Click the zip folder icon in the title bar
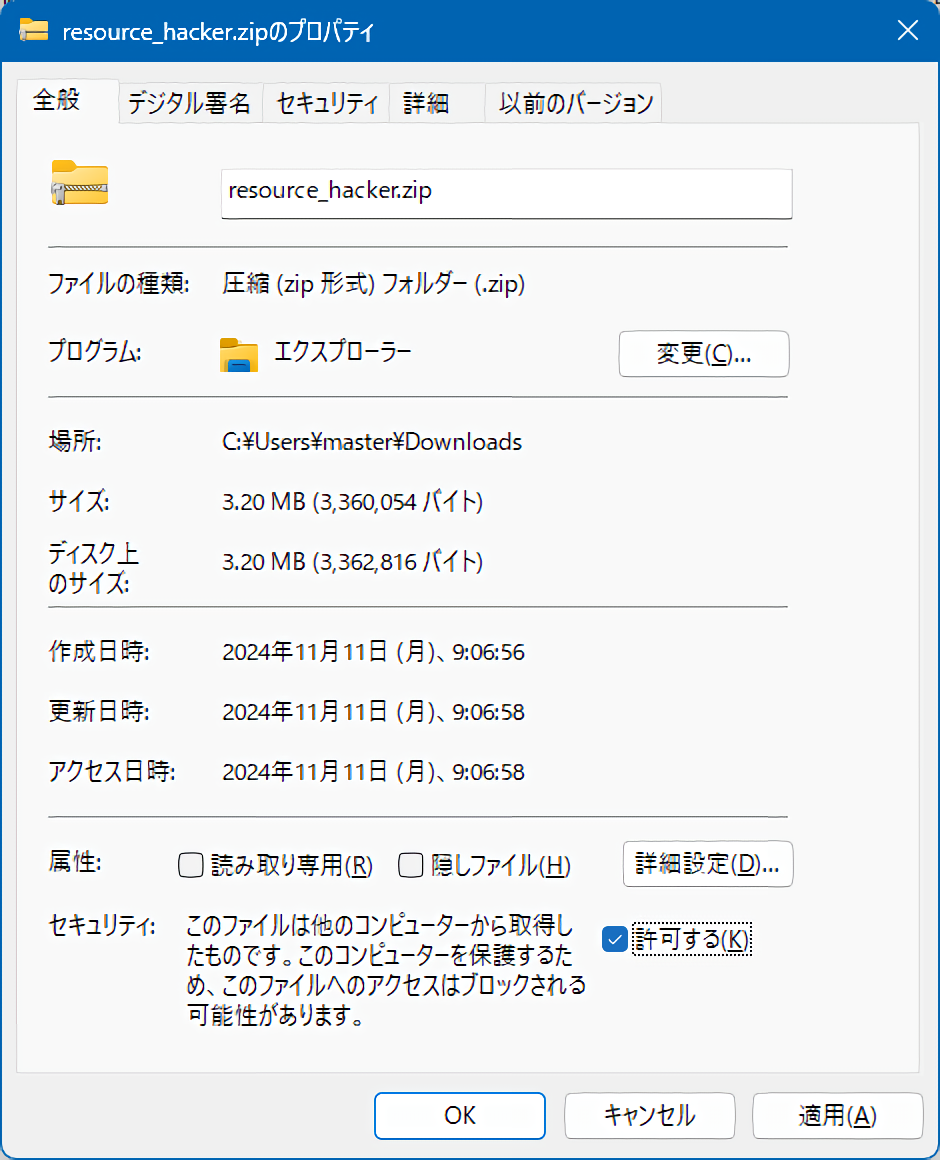Screen dimensions: 940x1160 34,30
